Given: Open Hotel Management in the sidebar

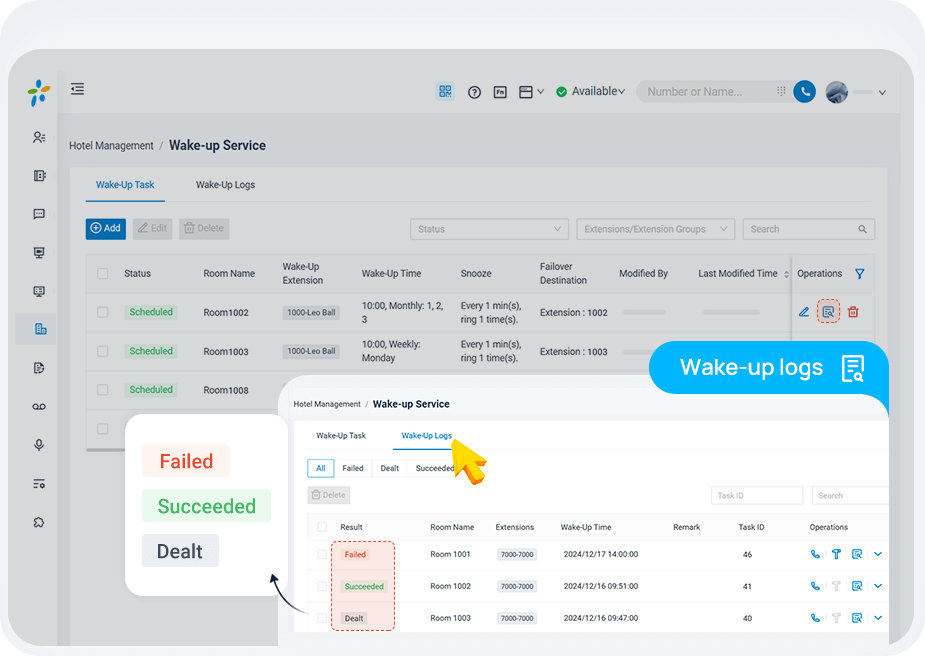Looking at the screenshot, I should pos(40,329).
